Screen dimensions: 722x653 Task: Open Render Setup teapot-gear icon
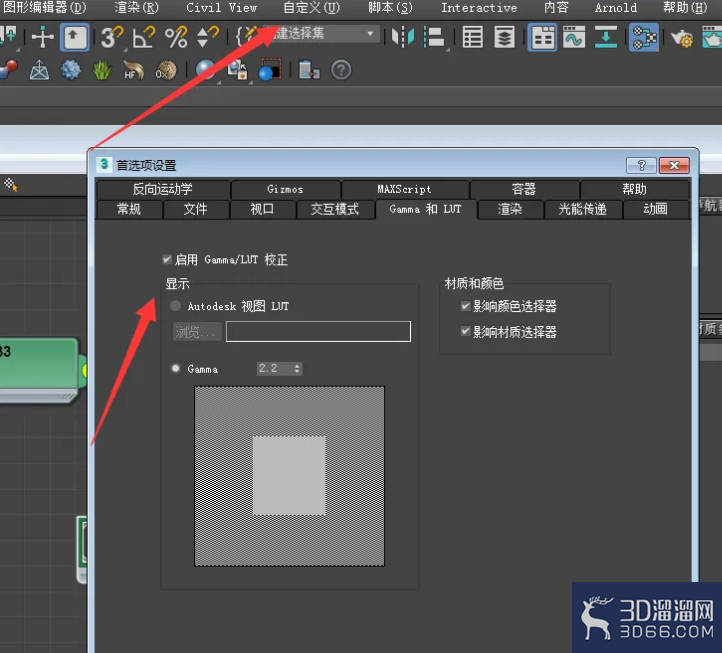click(x=681, y=38)
